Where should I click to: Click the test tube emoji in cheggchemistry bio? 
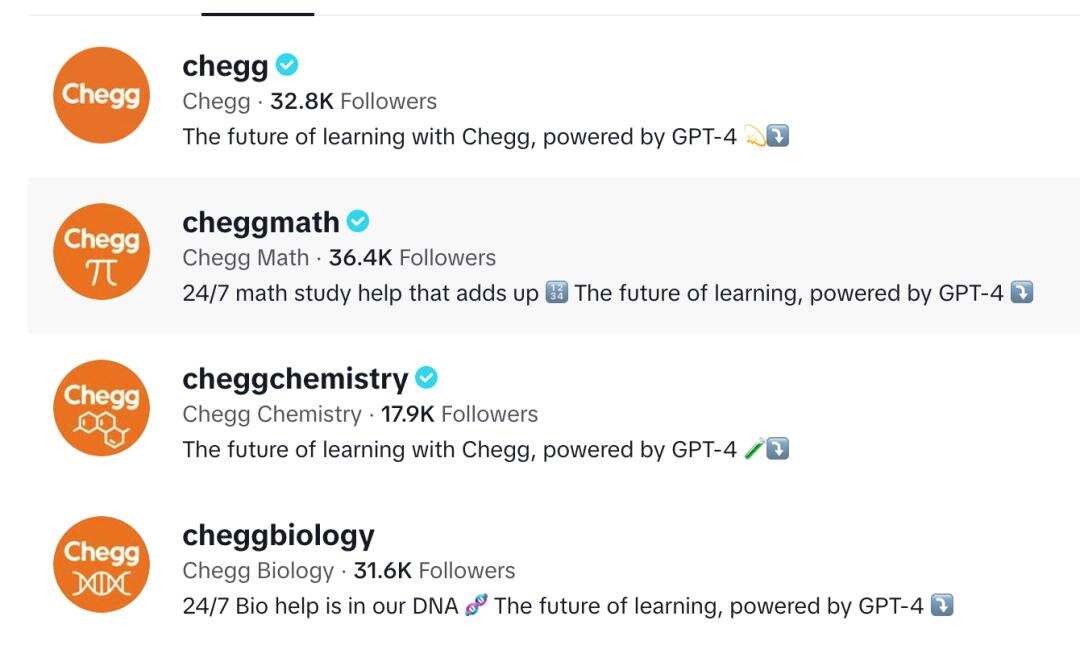point(755,449)
